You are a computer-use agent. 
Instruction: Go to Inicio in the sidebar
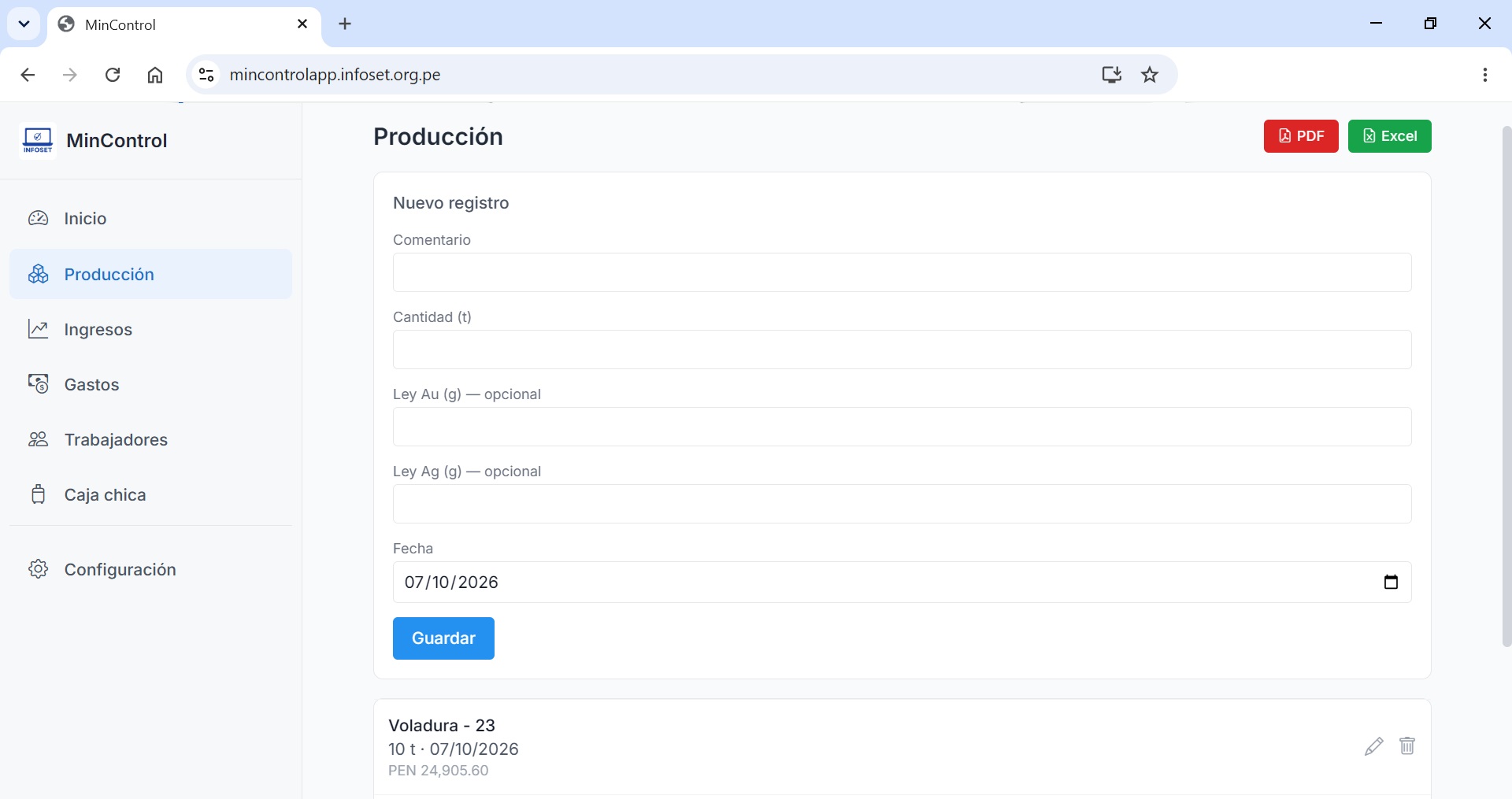click(150, 219)
